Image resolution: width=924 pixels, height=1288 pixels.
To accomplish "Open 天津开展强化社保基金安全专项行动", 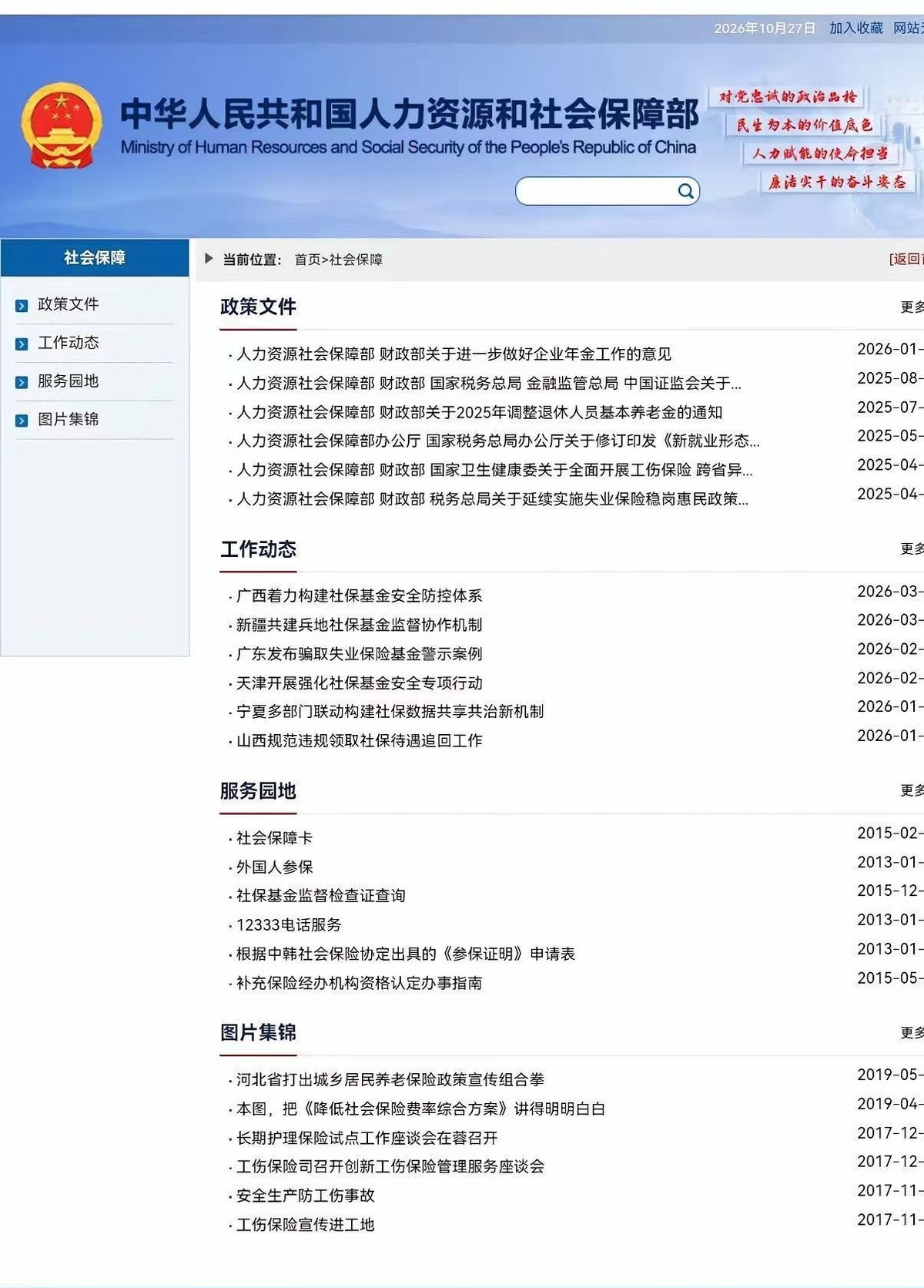I will (x=359, y=683).
